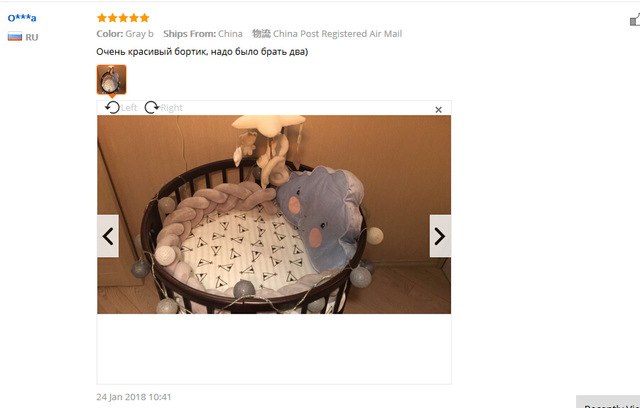Click the 'Right' rotate label
Image resolution: width=640 pixels, height=408 pixels.
[171, 108]
